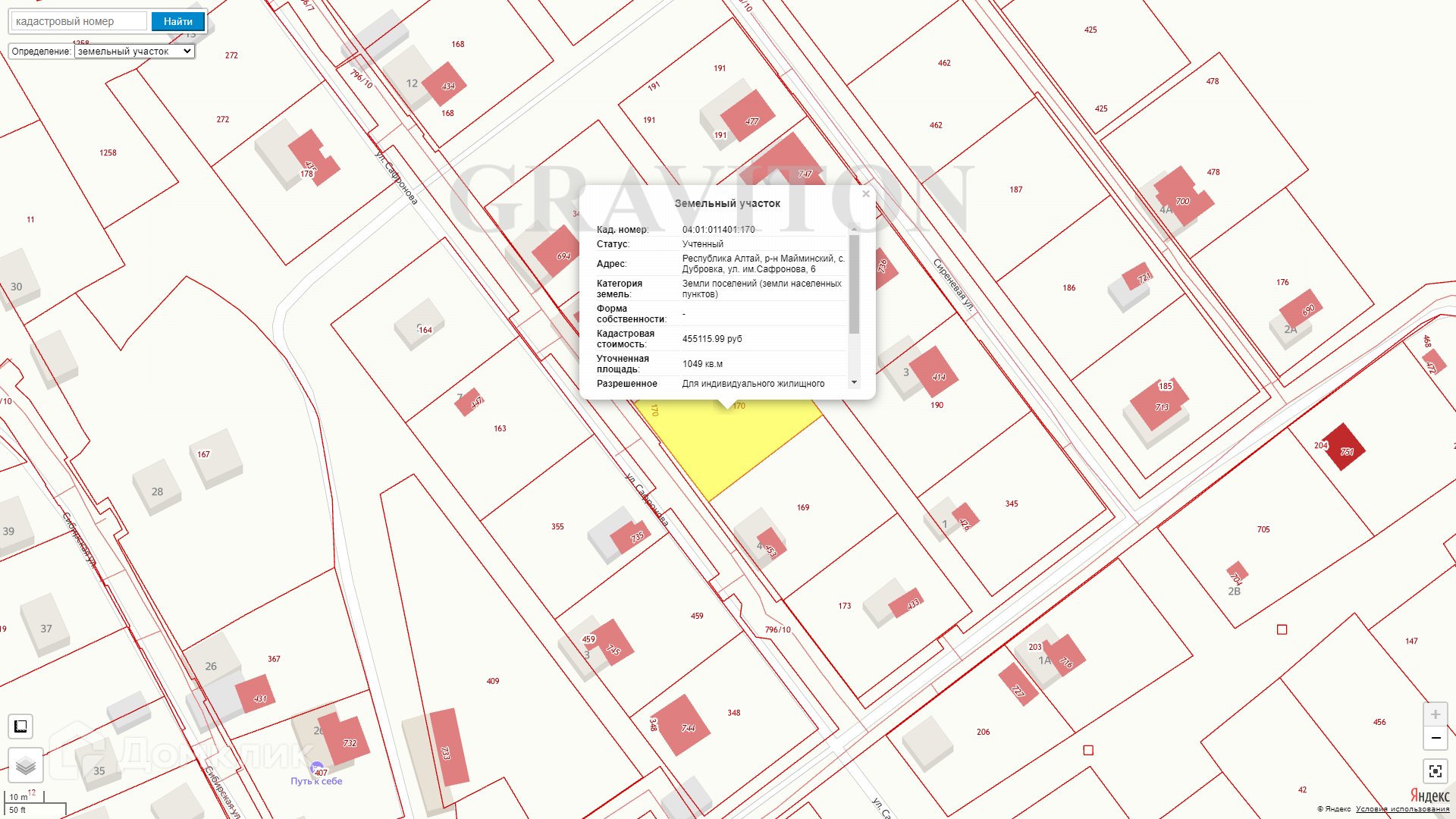The height and width of the screenshot is (819, 1456).
Task: Click the dark red building 751
Action: [1345, 448]
